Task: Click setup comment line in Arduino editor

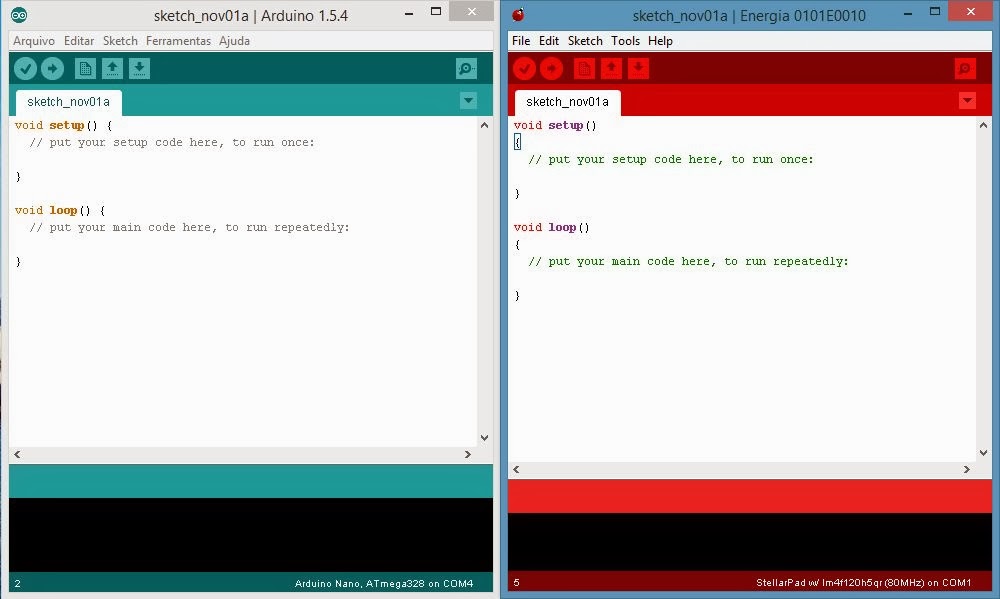Action: [x=172, y=143]
